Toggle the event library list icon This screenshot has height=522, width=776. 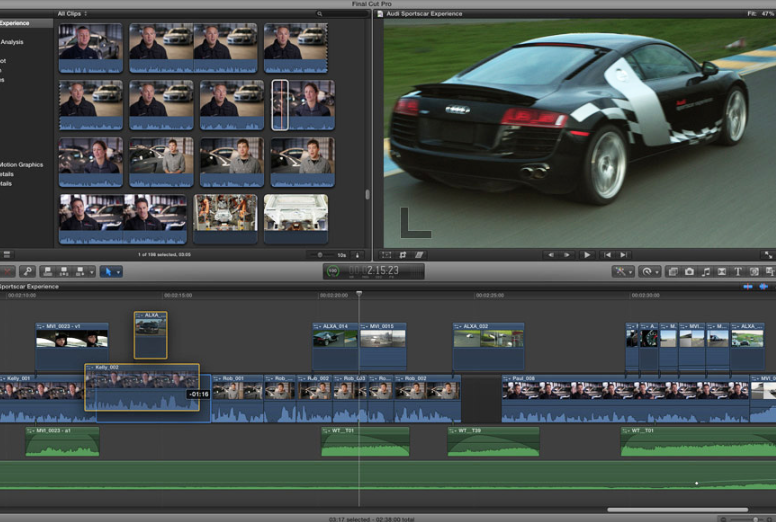(x=7, y=254)
